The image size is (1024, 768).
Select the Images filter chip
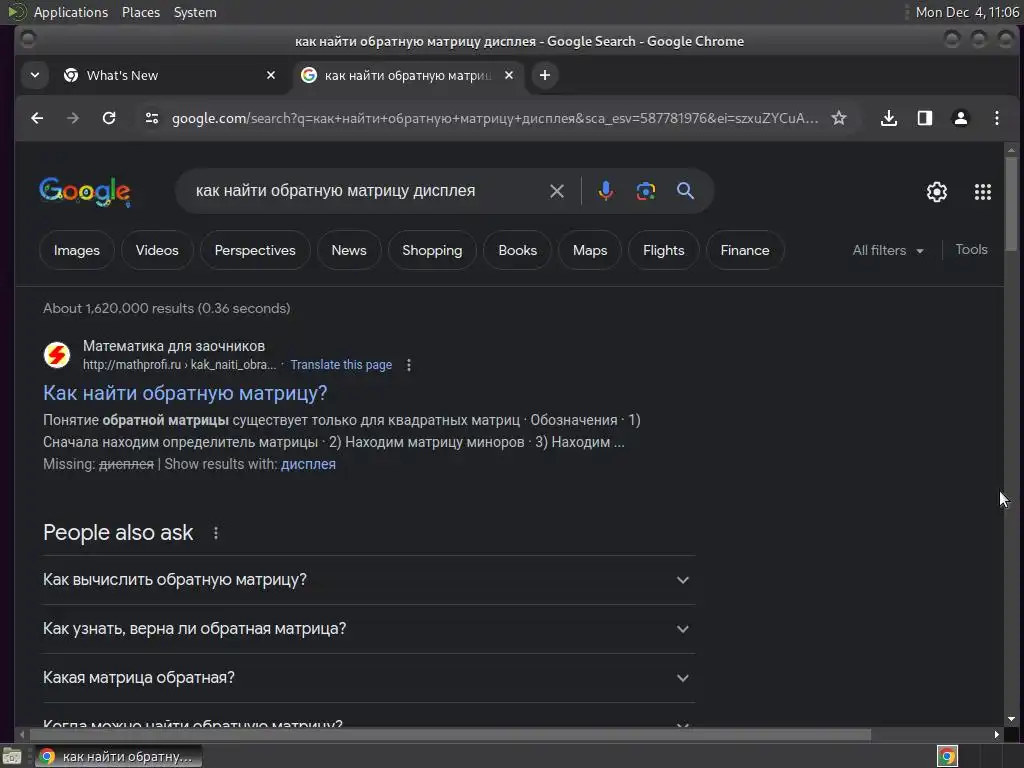[76, 250]
